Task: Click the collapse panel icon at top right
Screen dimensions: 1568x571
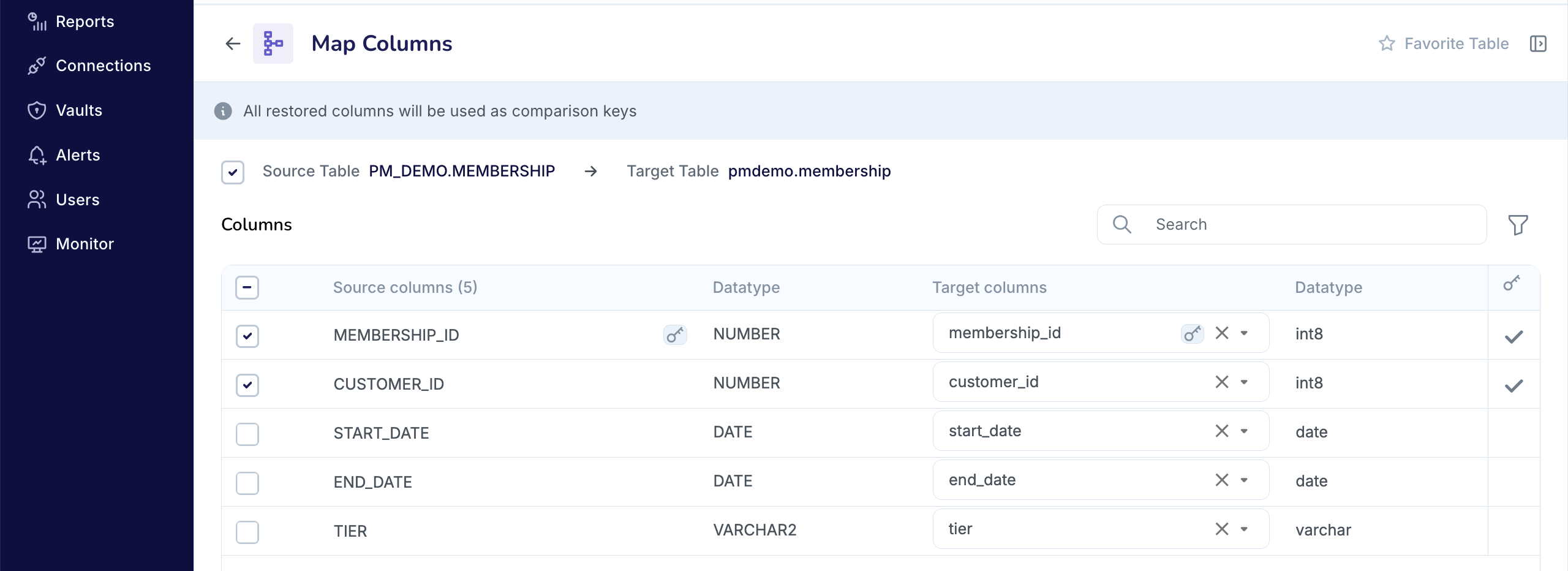Action: point(1539,43)
